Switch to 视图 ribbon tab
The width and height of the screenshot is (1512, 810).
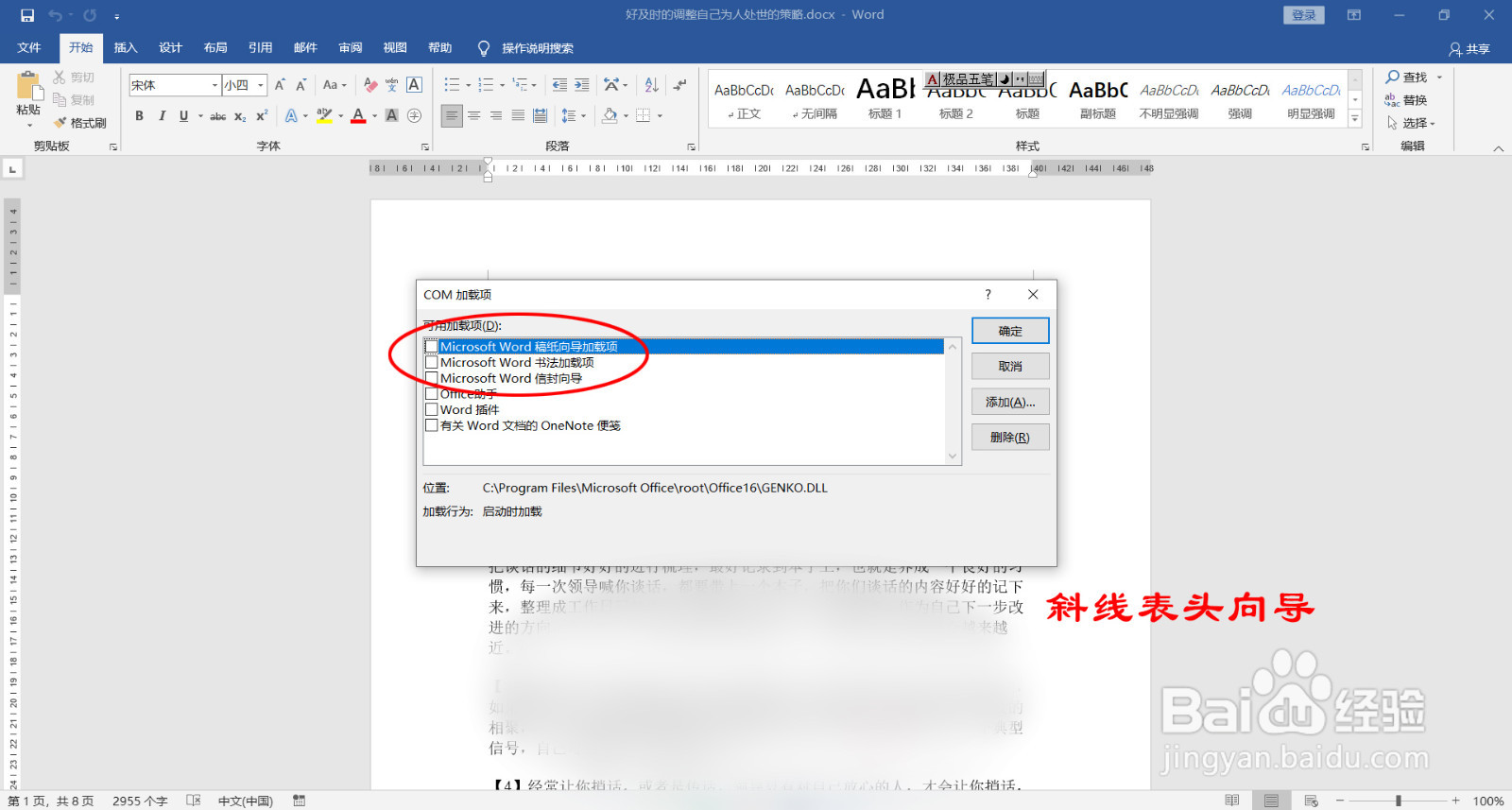click(395, 48)
